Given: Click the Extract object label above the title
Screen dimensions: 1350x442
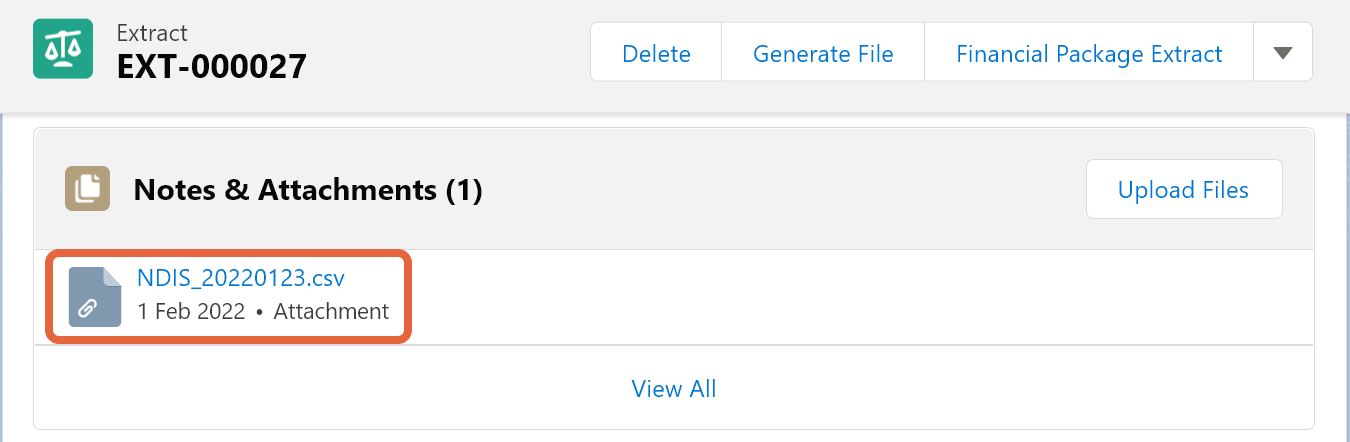Looking at the screenshot, I should click(x=152, y=33).
